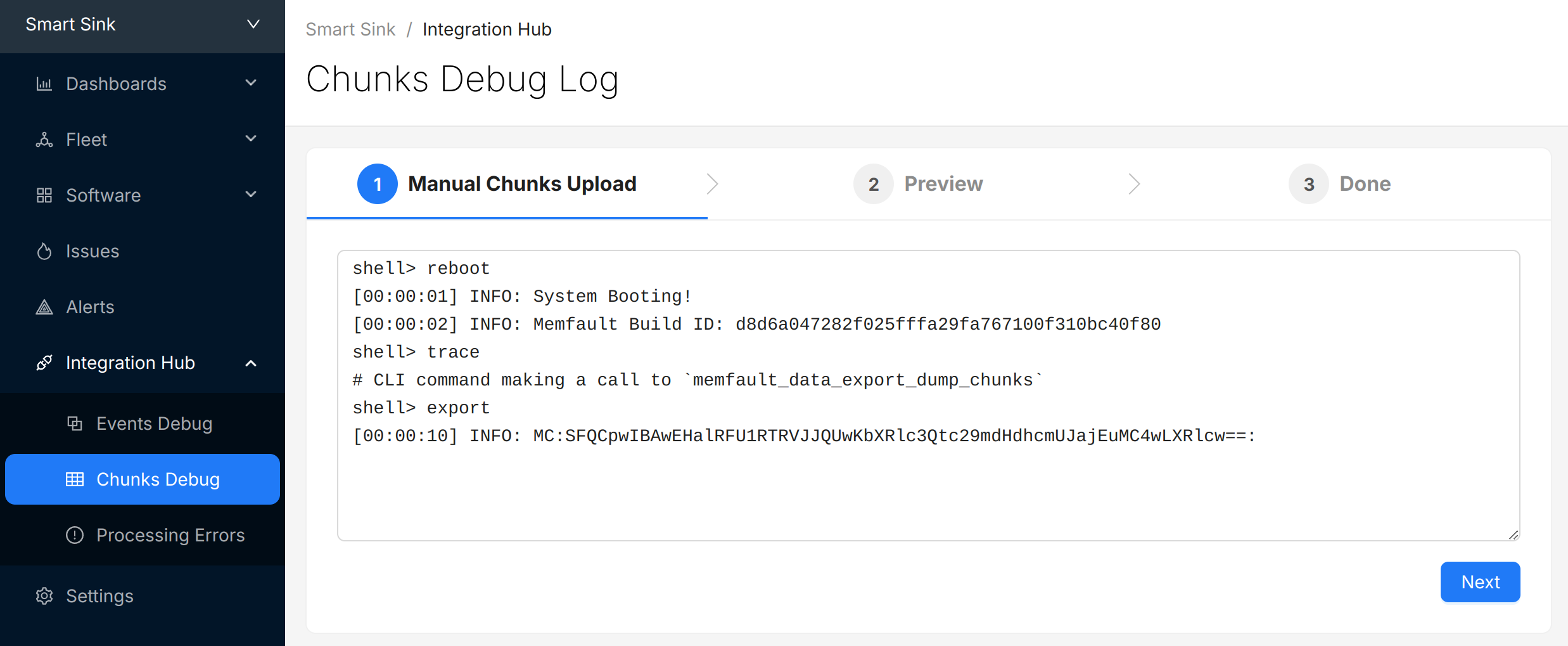1568x646 pixels.
Task: Expand the Fleet menu chevron
Action: [x=251, y=139]
